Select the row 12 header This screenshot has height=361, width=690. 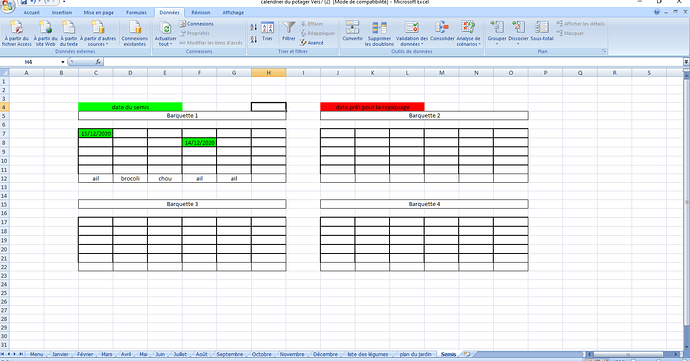point(4,178)
